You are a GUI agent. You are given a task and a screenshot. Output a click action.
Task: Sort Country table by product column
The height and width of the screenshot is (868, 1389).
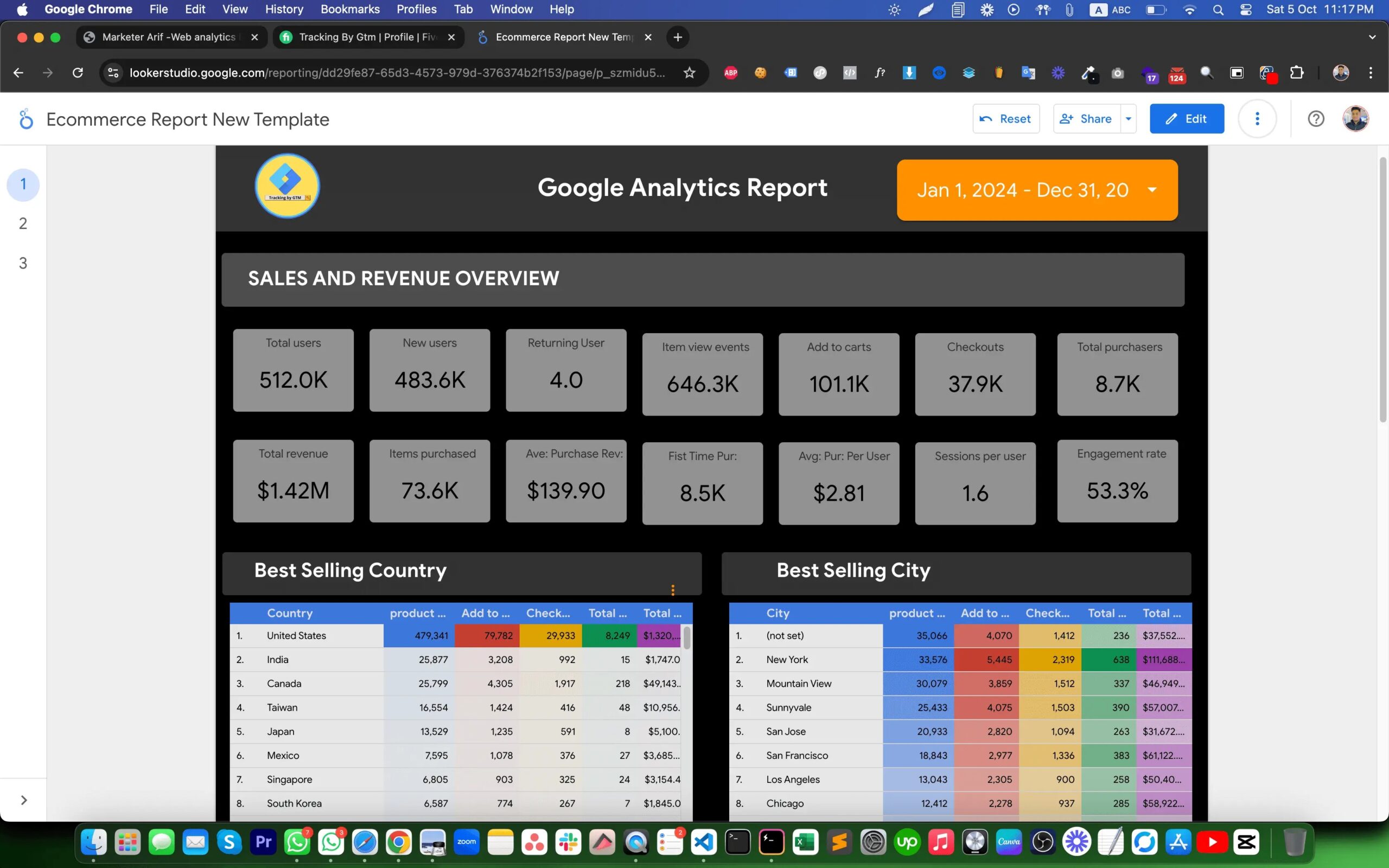(x=417, y=613)
